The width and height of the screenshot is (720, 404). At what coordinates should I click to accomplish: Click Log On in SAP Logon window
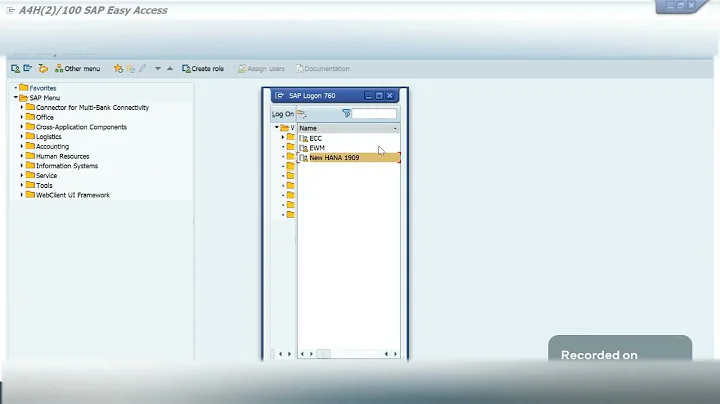click(x=283, y=114)
